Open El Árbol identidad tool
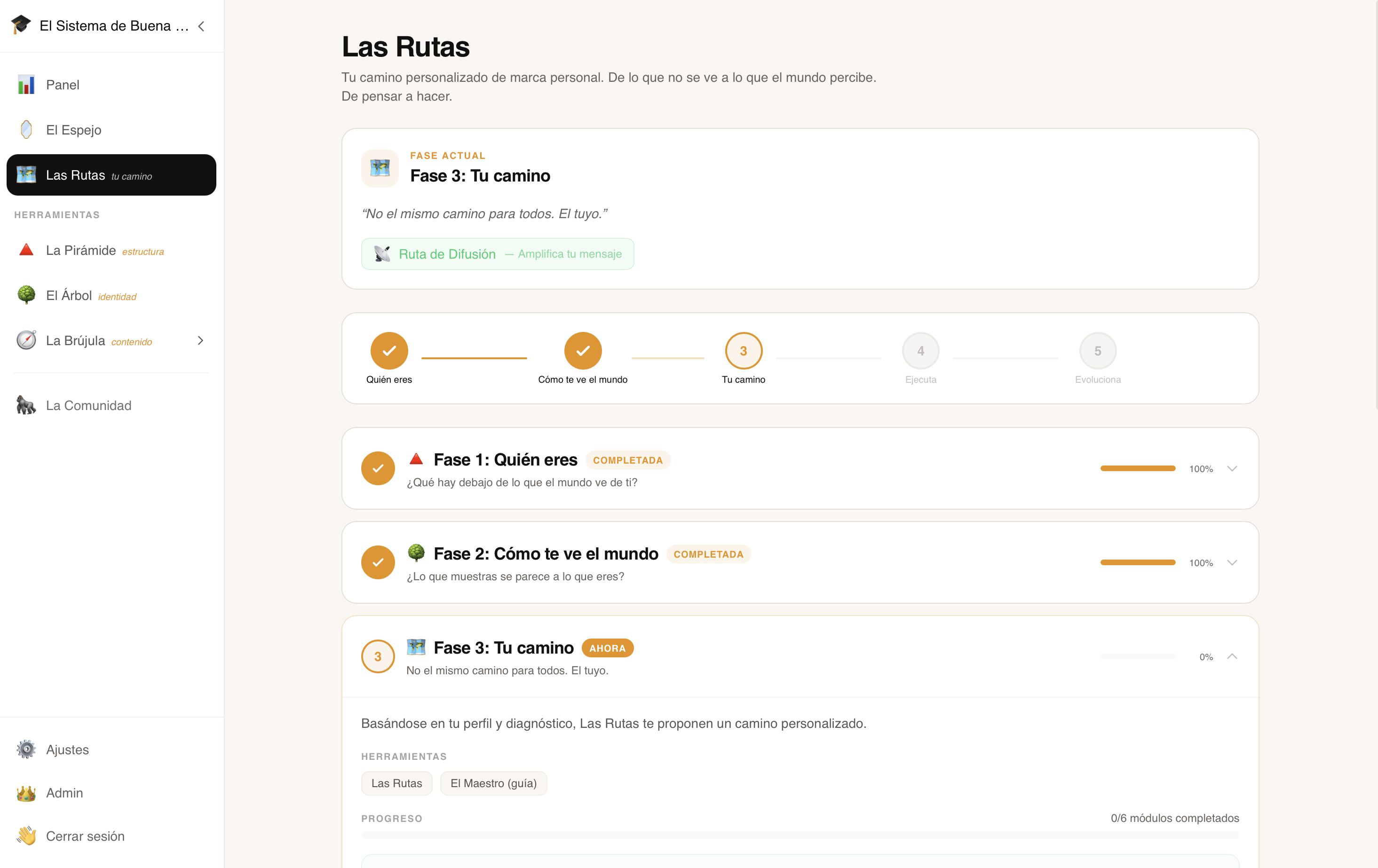 pos(111,295)
